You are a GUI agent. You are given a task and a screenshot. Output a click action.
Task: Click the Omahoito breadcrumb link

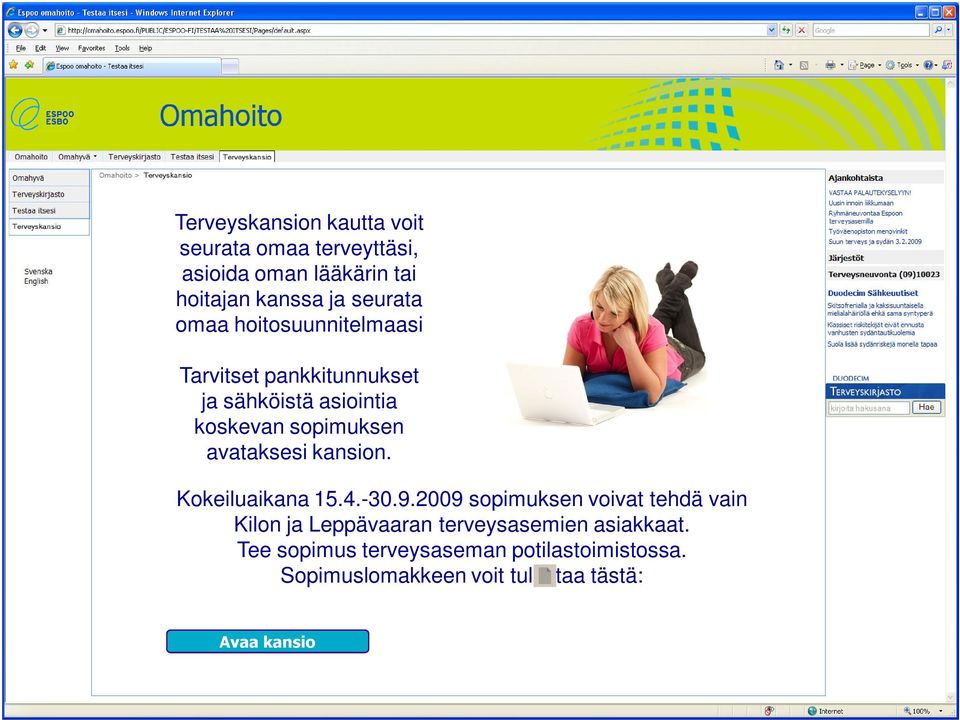coord(115,175)
